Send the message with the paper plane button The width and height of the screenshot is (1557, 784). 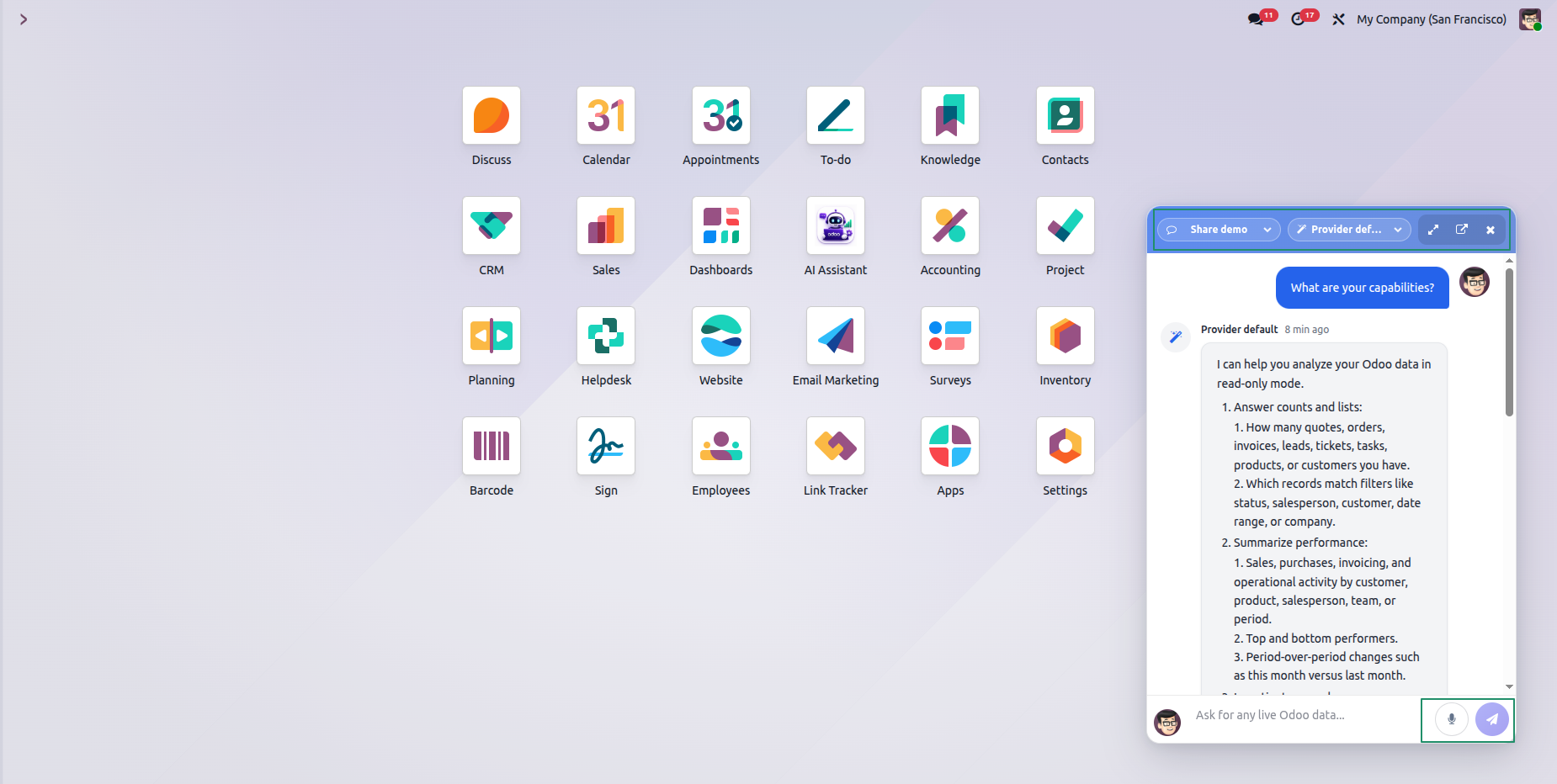click(1492, 719)
